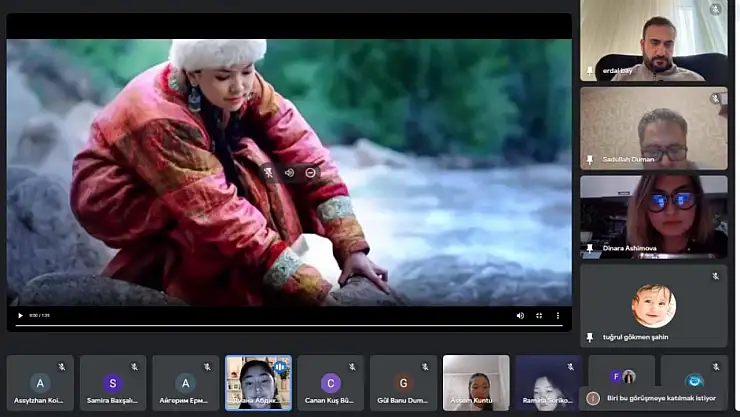740x417 pixels.
Task: Click the muted mic icon on erdal bay's tile
Action: 715,10
